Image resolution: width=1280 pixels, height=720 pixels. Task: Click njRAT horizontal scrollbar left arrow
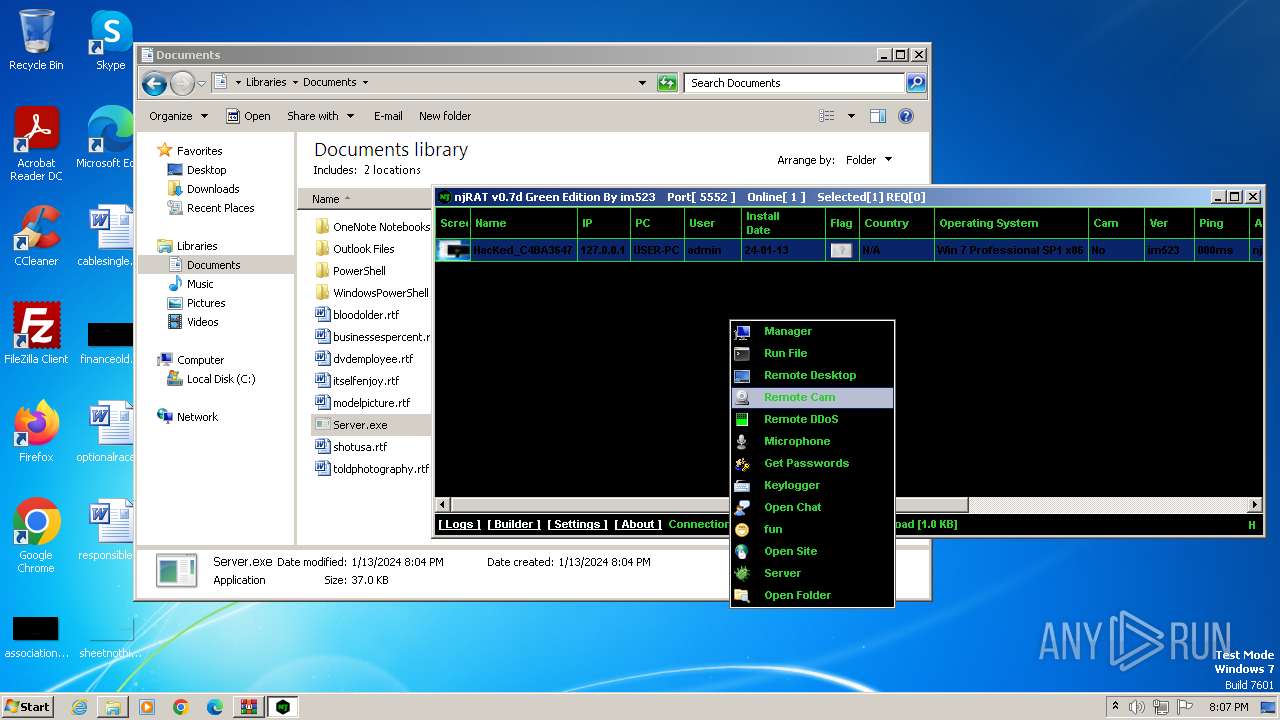click(443, 505)
